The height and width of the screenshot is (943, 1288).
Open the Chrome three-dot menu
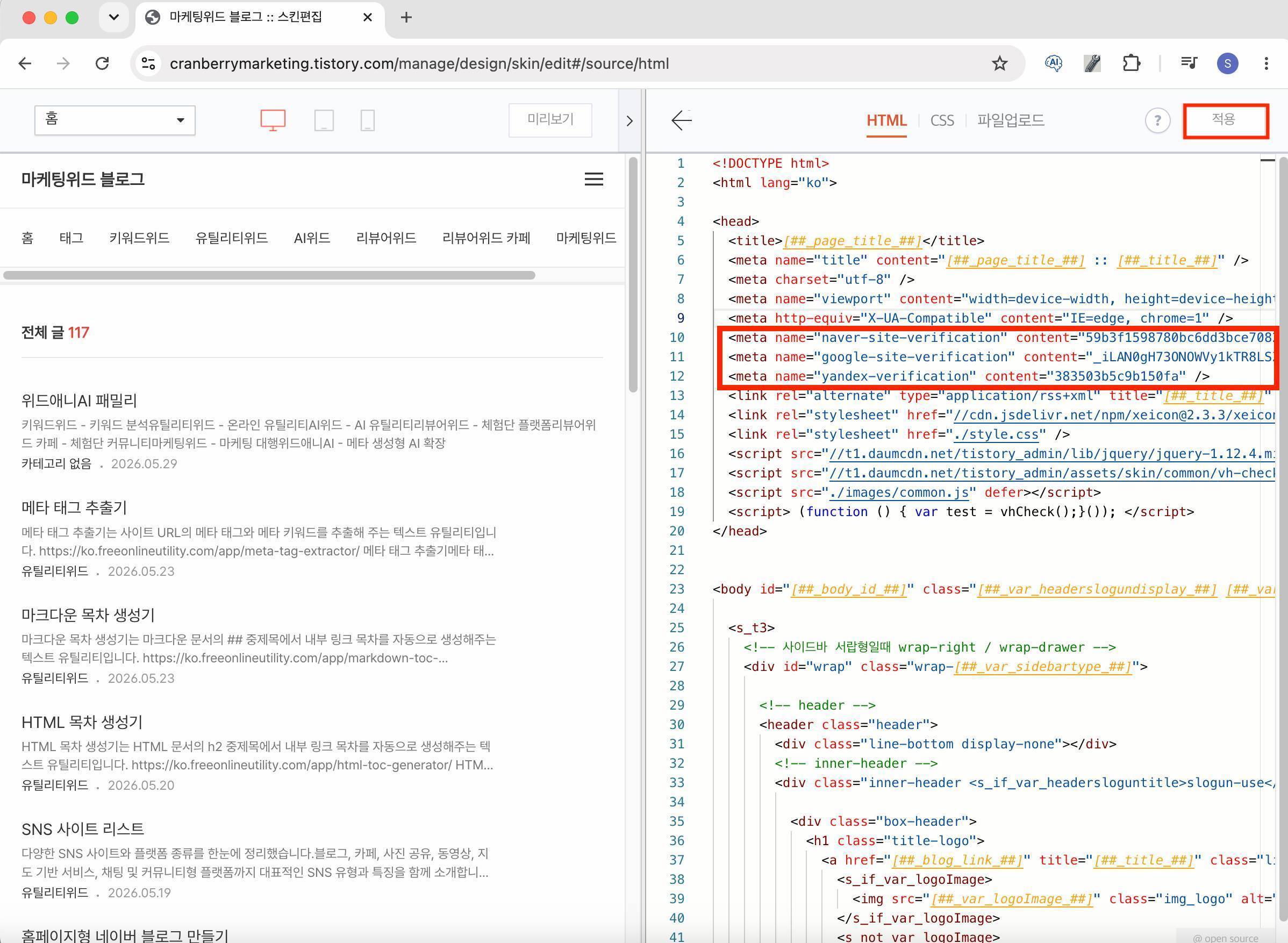point(1266,63)
